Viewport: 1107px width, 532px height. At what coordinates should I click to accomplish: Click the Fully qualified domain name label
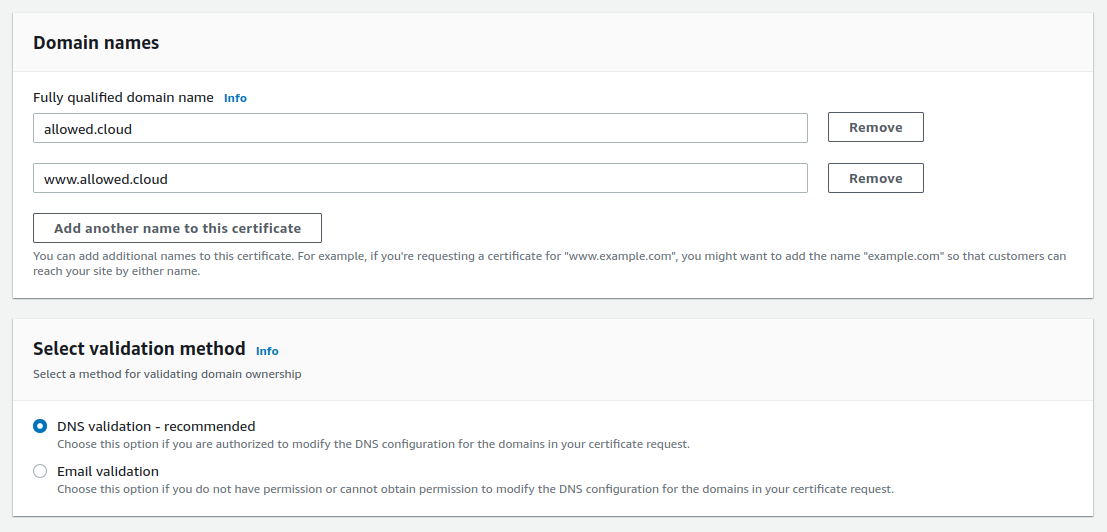[x=123, y=98]
